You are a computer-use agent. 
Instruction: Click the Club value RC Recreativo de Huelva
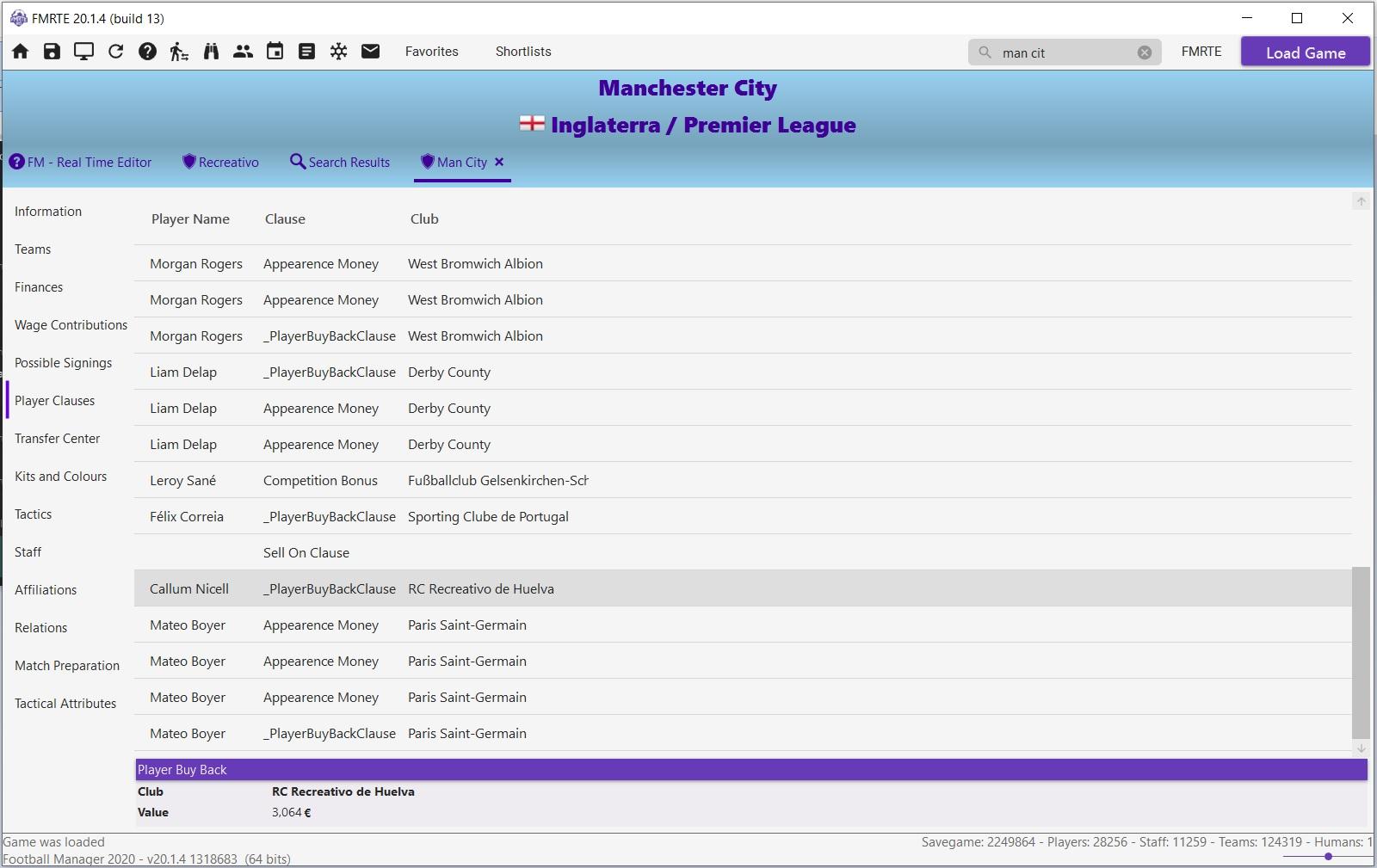coord(343,791)
